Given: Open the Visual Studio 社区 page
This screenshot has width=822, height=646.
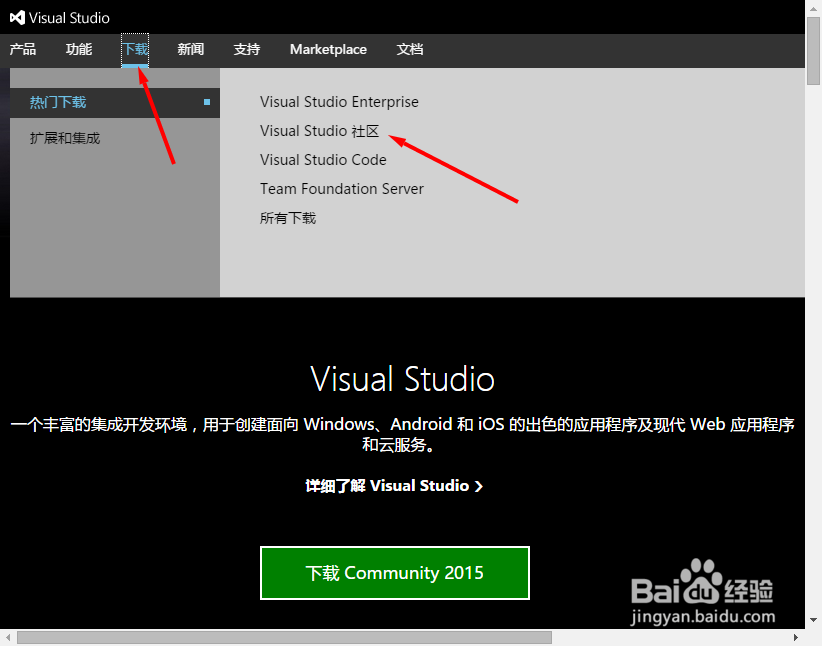Looking at the screenshot, I should tap(320, 131).
